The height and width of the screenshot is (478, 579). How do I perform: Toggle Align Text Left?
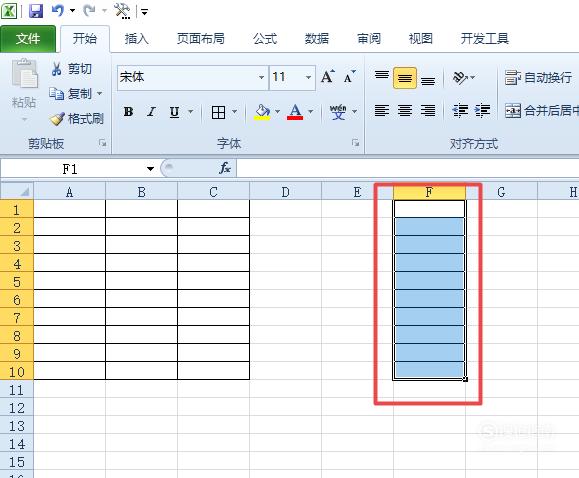coord(382,110)
